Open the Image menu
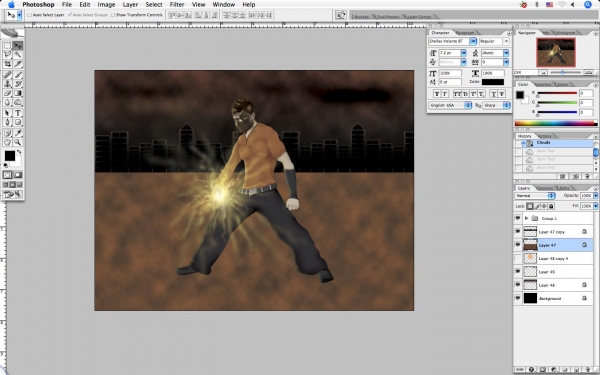 click(106, 5)
